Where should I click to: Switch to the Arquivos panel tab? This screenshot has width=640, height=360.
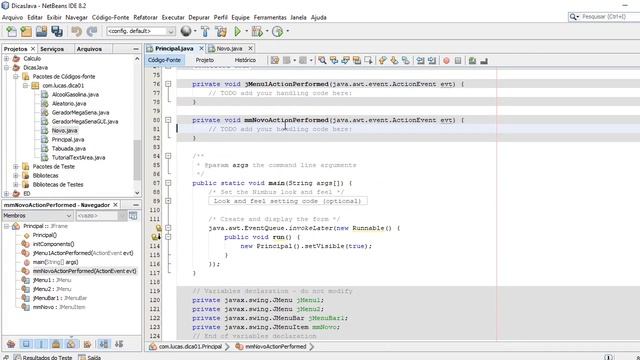[x=89, y=49]
